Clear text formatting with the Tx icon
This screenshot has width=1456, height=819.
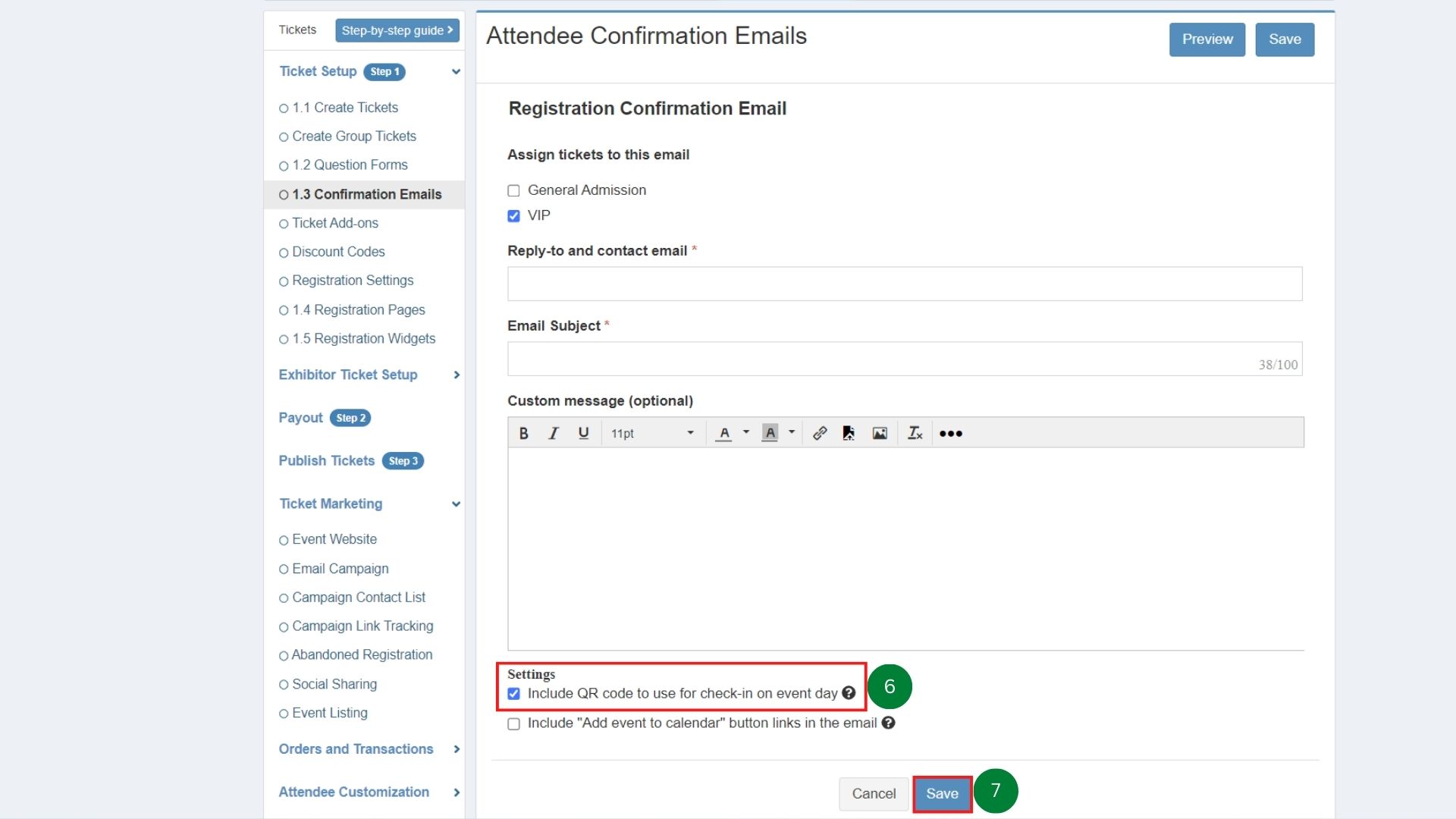915,433
